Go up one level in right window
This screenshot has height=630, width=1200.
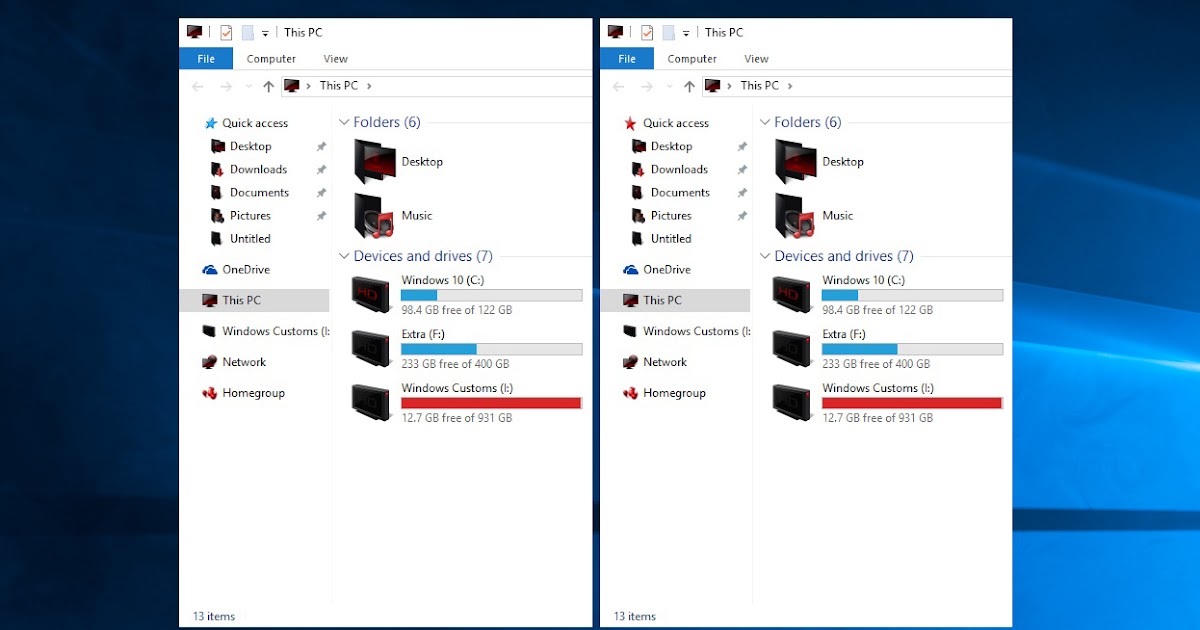pyautogui.click(x=689, y=87)
